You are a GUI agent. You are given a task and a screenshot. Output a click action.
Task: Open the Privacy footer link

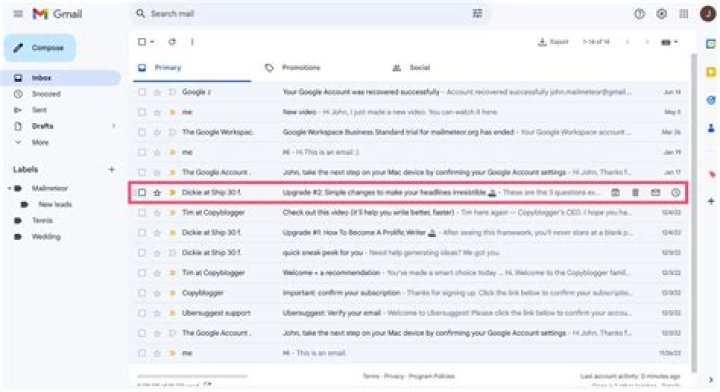point(394,376)
